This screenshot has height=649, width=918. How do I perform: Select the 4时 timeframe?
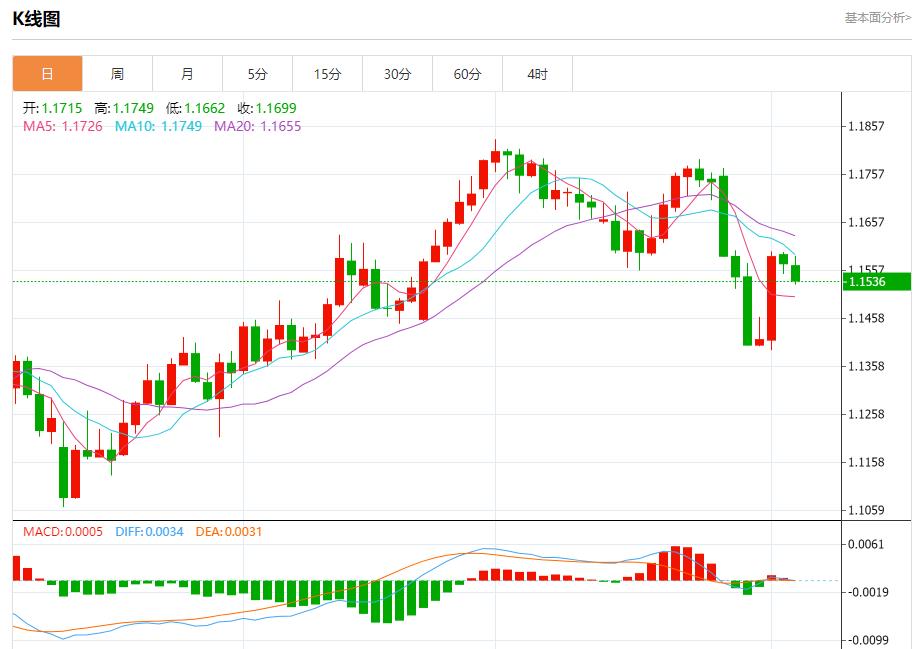coord(537,72)
